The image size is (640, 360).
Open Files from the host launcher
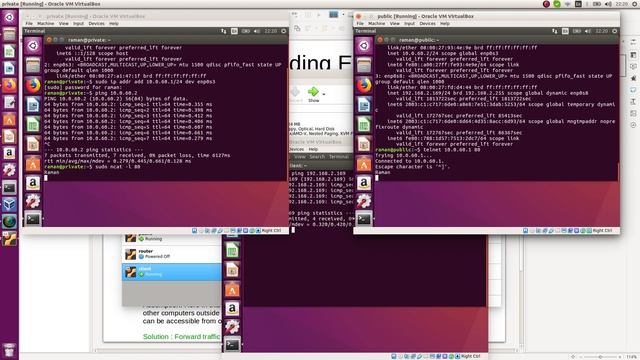coord(9,34)
